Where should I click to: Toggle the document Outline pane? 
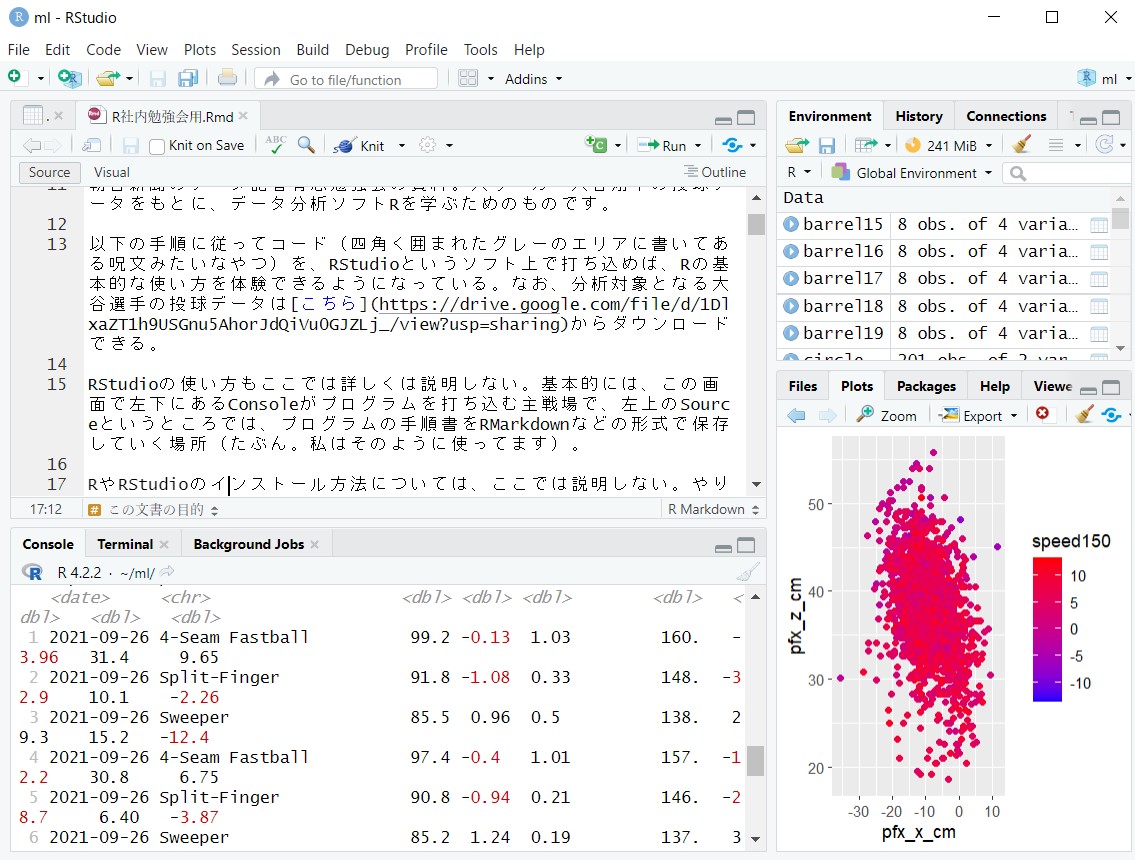point(714,172)
